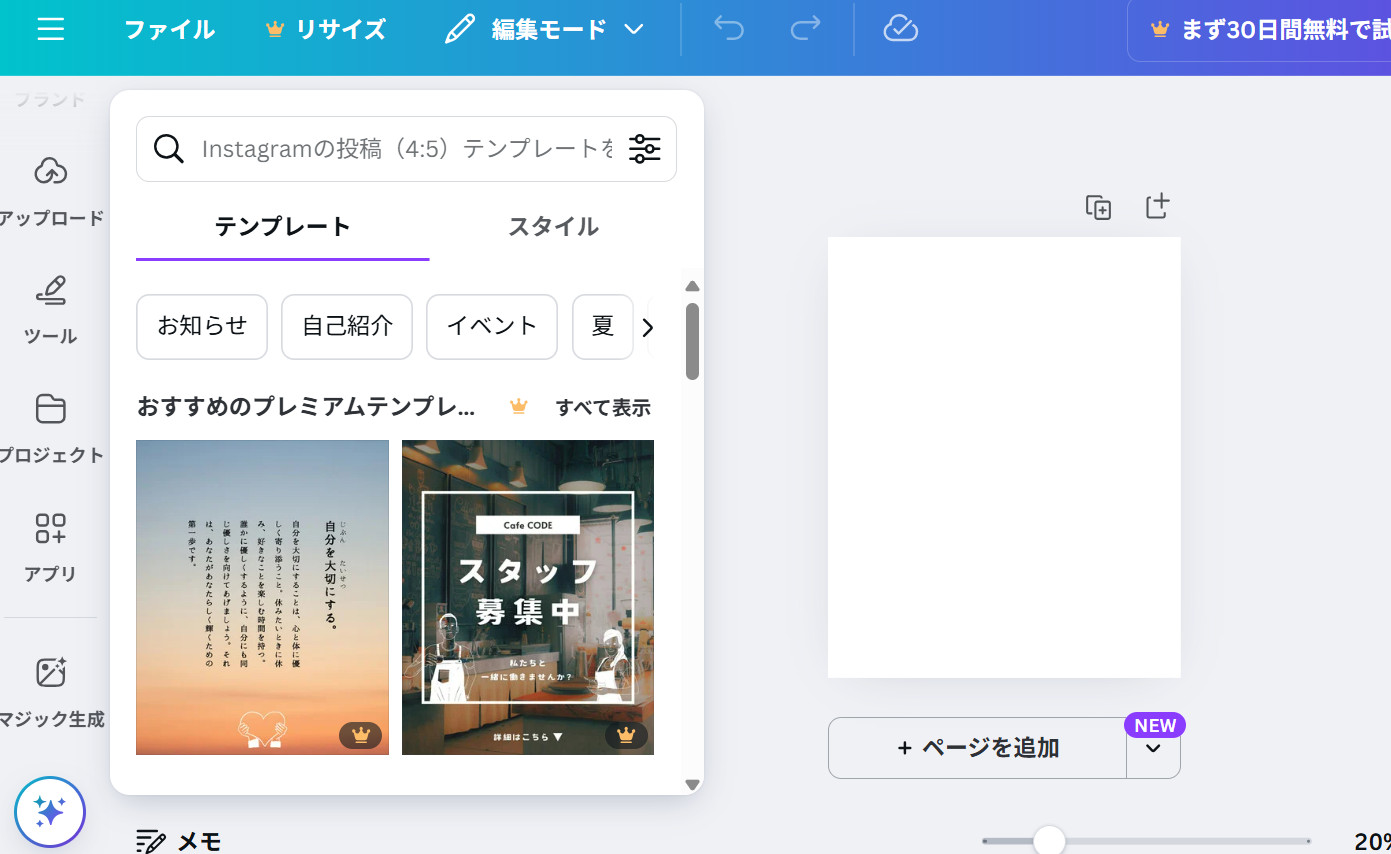1391x854 pixels.
Task: Start the 30日間無料 trial button
Action: pyautogui.click(x=1260, y=30)
